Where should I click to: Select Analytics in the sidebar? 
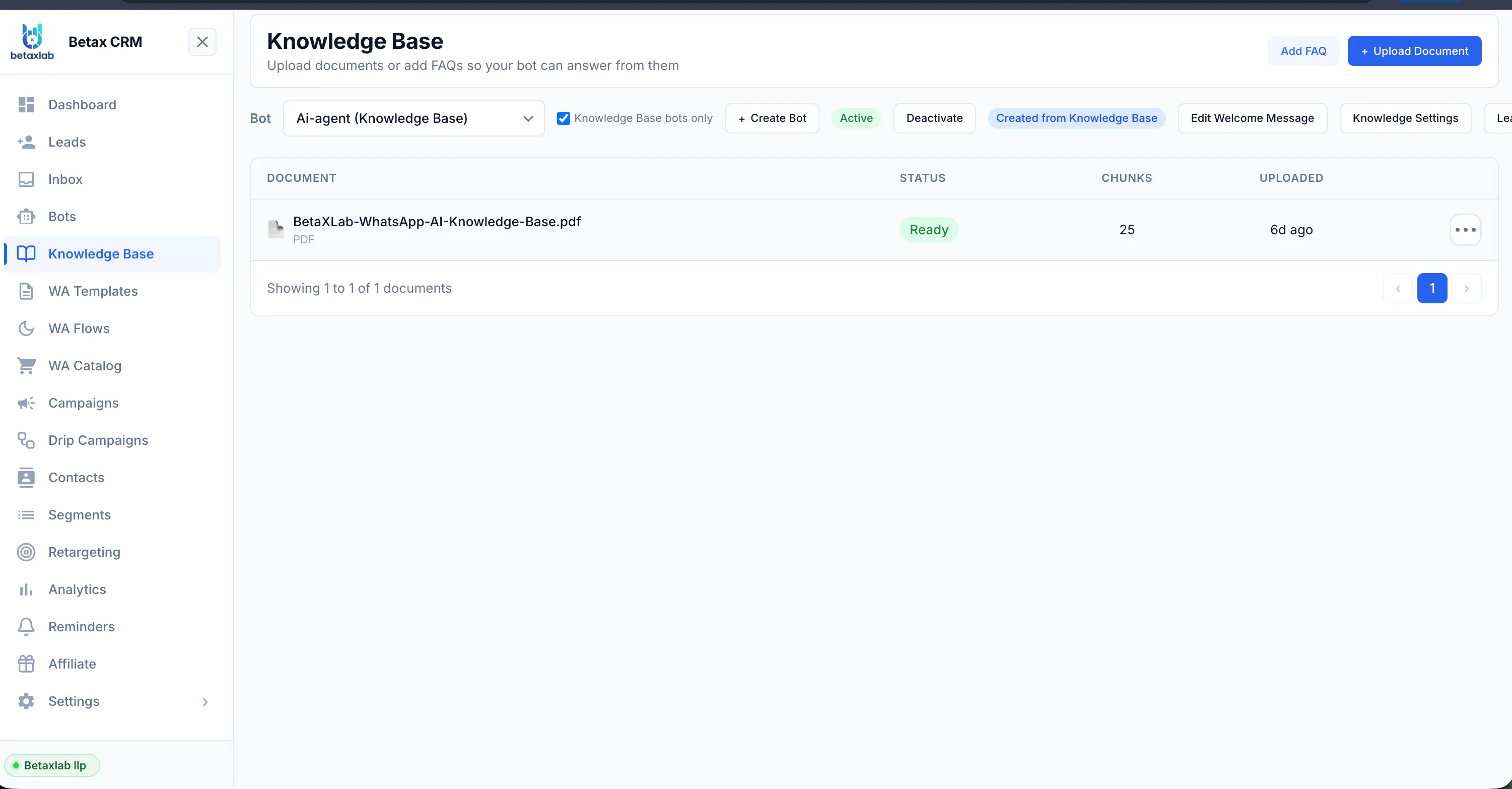pyautogui.click(x=112, y=589)
